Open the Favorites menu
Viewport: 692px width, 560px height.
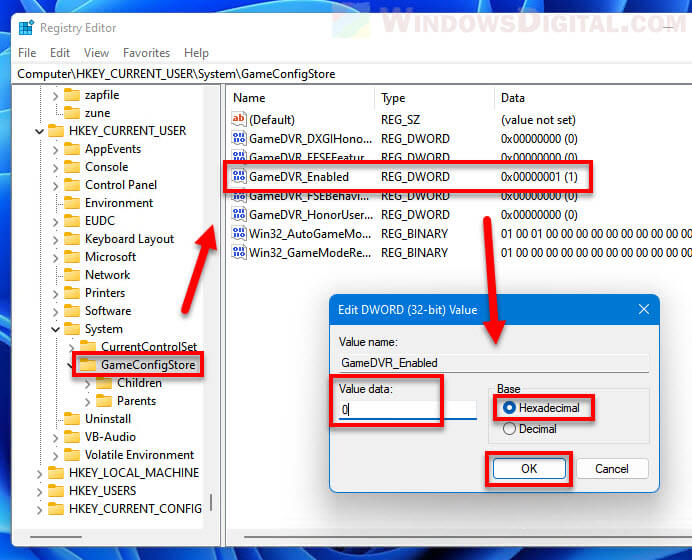[146, 53]
